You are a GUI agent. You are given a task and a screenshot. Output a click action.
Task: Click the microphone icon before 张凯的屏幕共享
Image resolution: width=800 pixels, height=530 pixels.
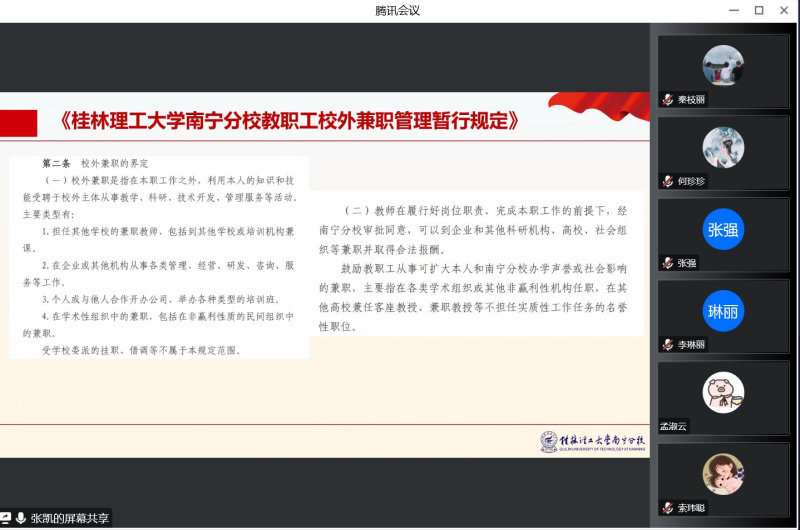21,518
